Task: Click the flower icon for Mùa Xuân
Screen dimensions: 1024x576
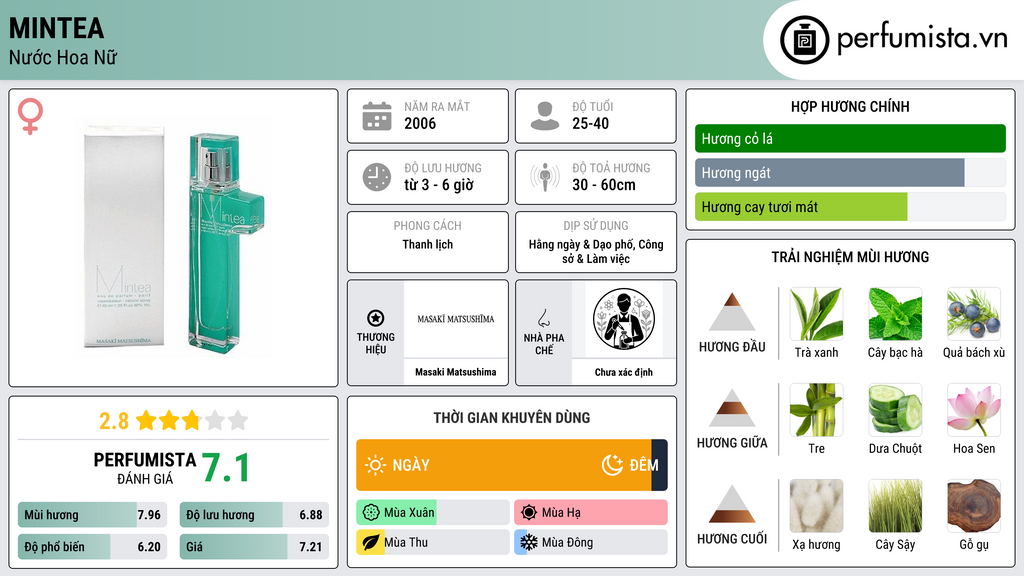Action: (371, 512)
